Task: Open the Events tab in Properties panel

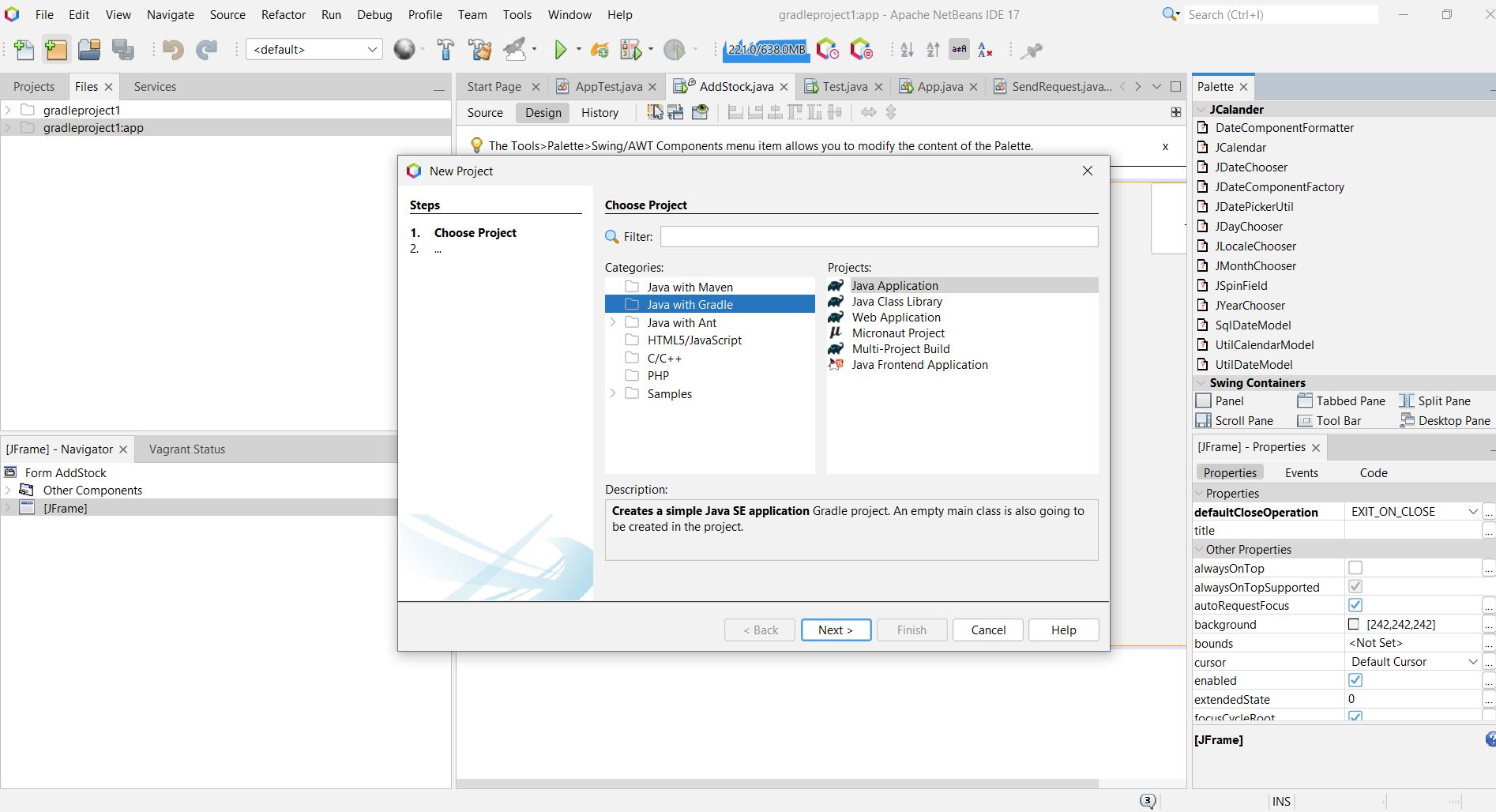Action: point(1301,473)
